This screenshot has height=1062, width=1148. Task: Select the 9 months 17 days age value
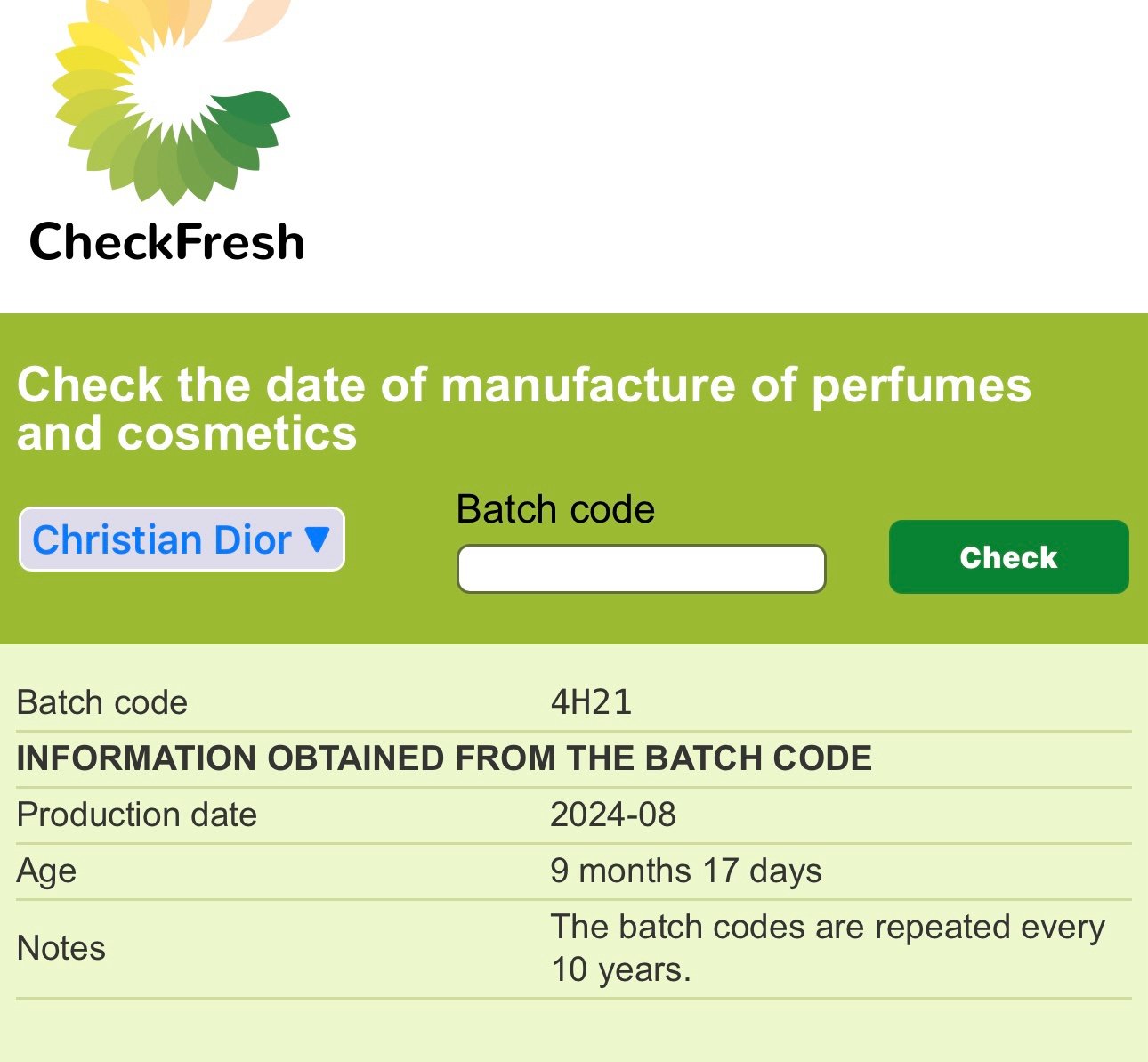pyautogui.click(x=686, y=871)
